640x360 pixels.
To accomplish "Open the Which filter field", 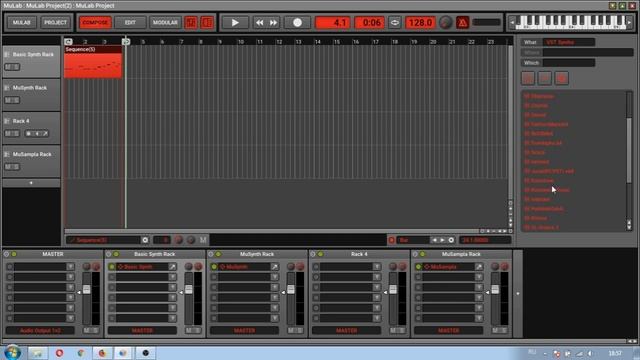I will [569, 63].
